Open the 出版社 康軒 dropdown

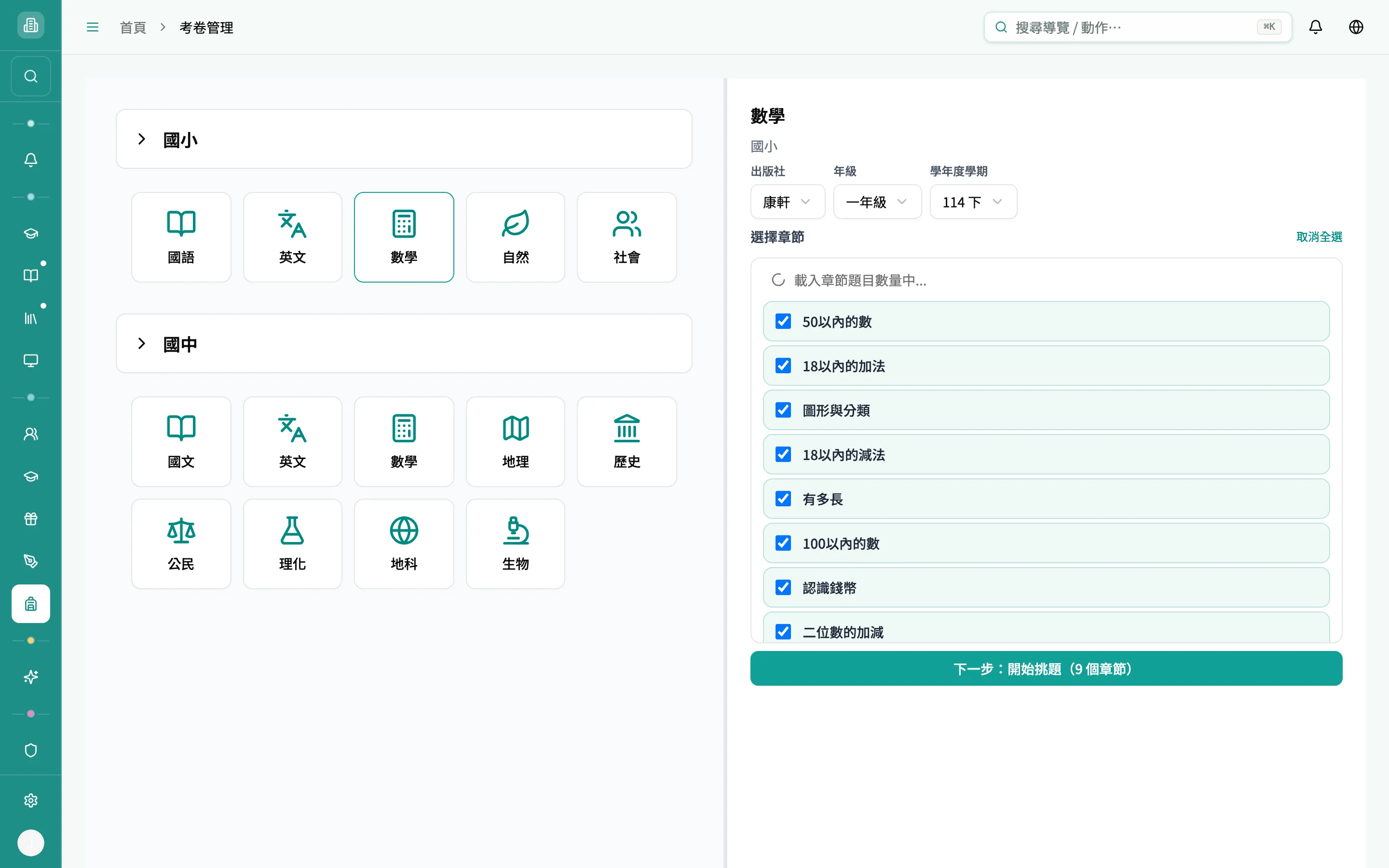click(788, 202)
